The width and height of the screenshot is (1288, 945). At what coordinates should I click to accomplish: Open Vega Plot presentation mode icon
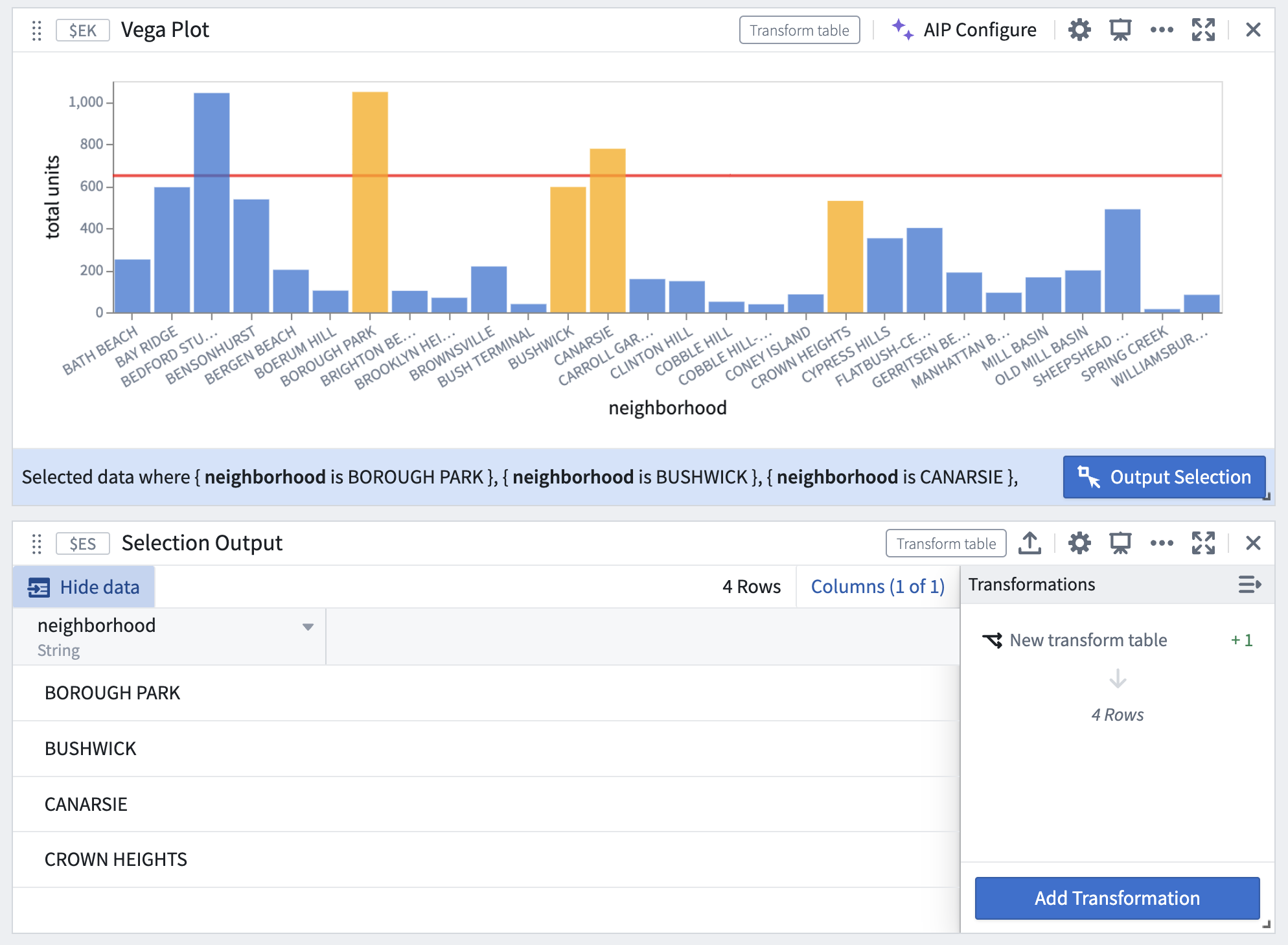(1120, 30)
